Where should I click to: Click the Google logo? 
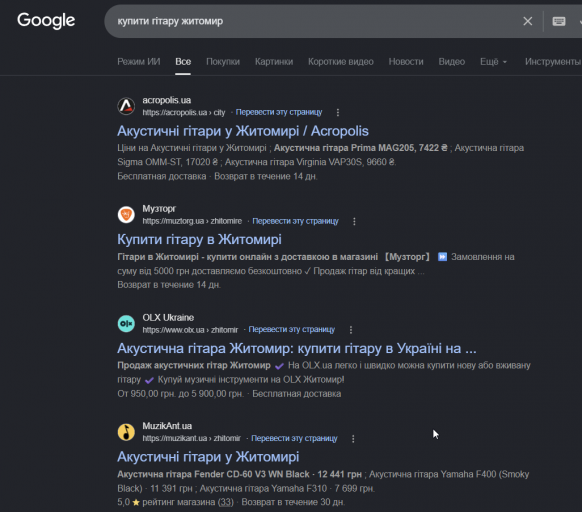(46, 20)
